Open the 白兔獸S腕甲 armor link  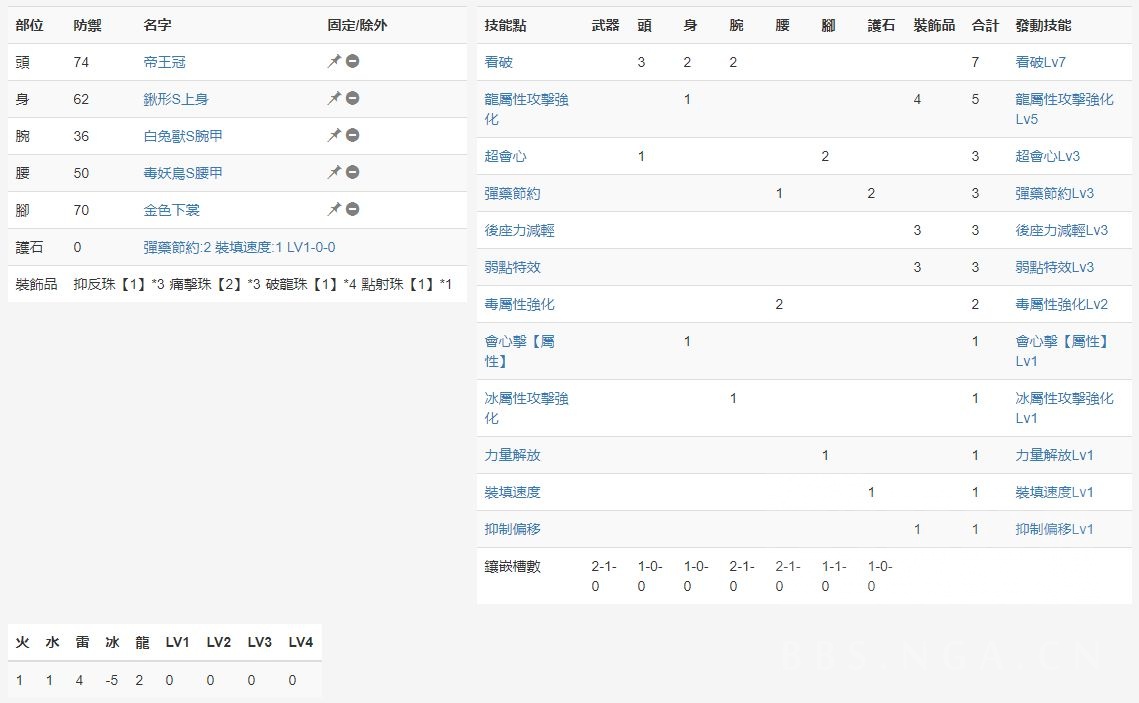pos(183,137)
